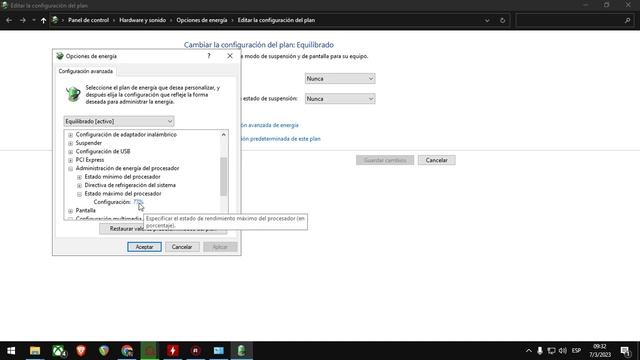Go up one folder level
The image size is (640, 360).
click(43, 20)
